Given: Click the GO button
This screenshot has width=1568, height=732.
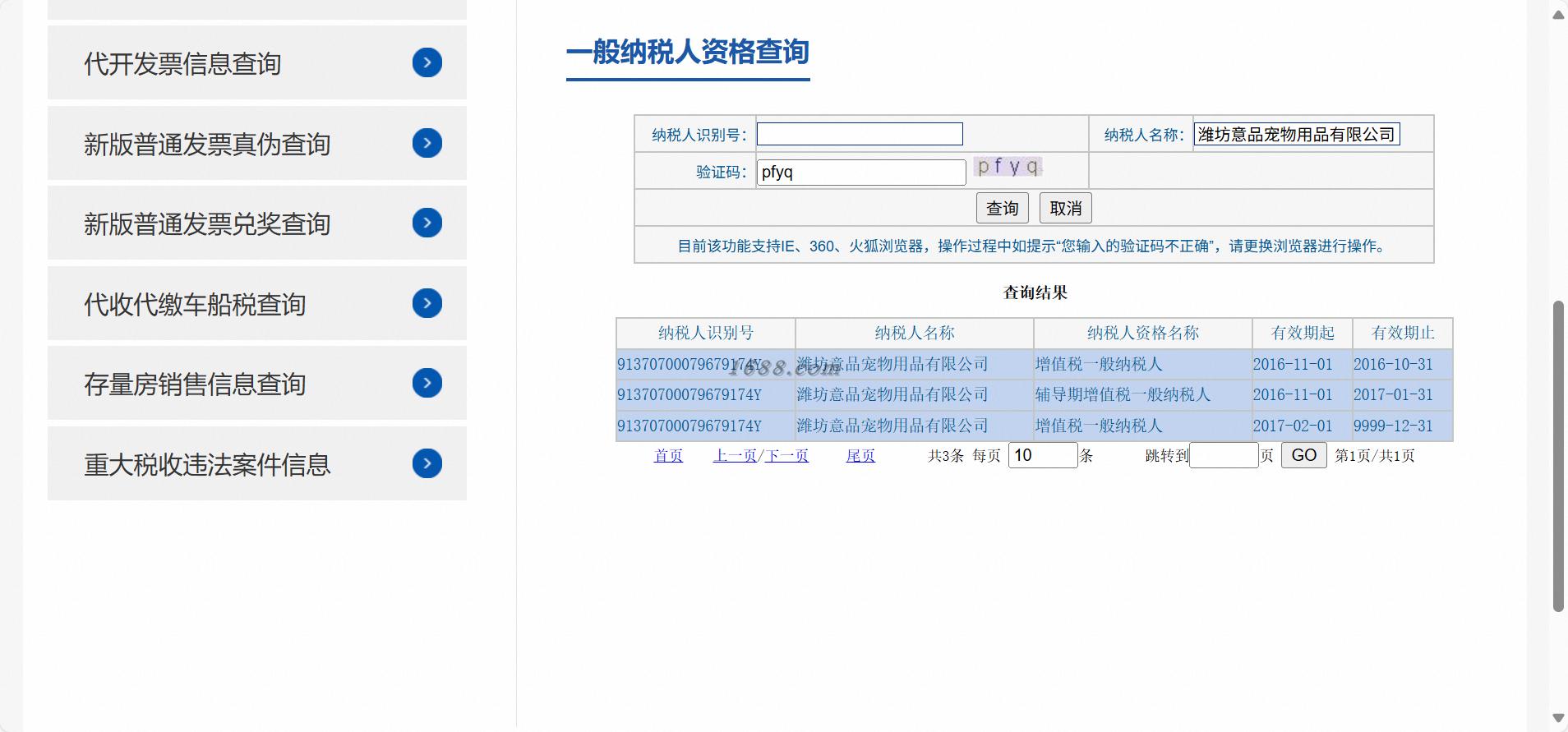Looking at the screenshot, I should pyautogui.click(x=1304, y=455).
